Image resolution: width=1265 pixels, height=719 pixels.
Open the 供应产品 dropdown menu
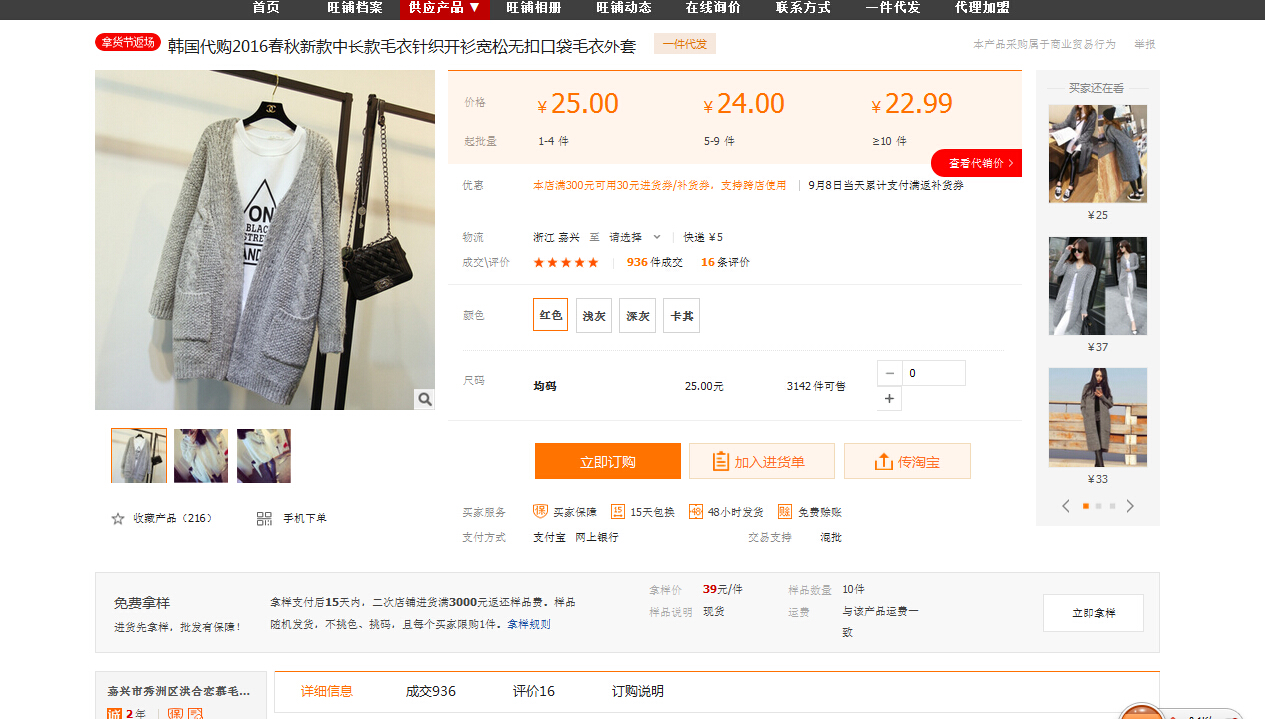[444, 8]
